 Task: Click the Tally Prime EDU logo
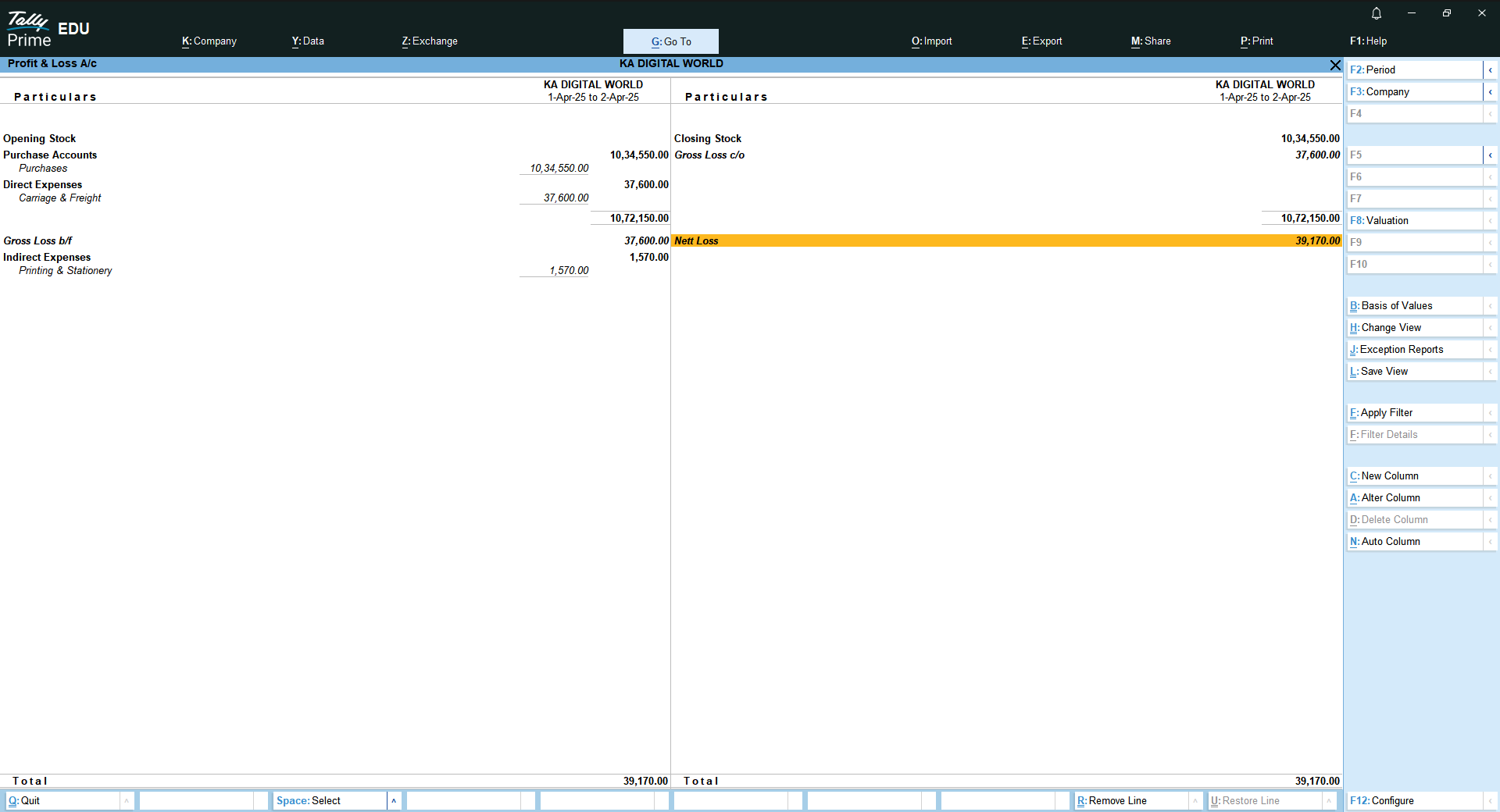click(48, 30)
